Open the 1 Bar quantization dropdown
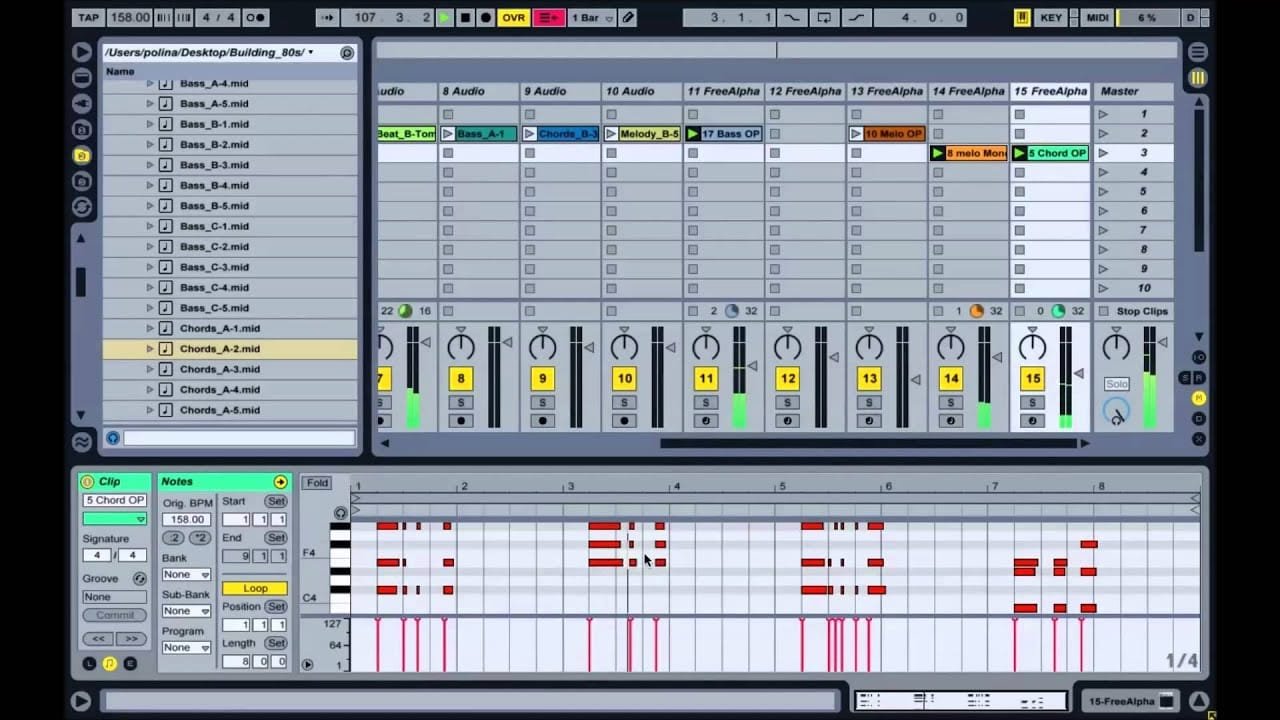 pos(589,17)
